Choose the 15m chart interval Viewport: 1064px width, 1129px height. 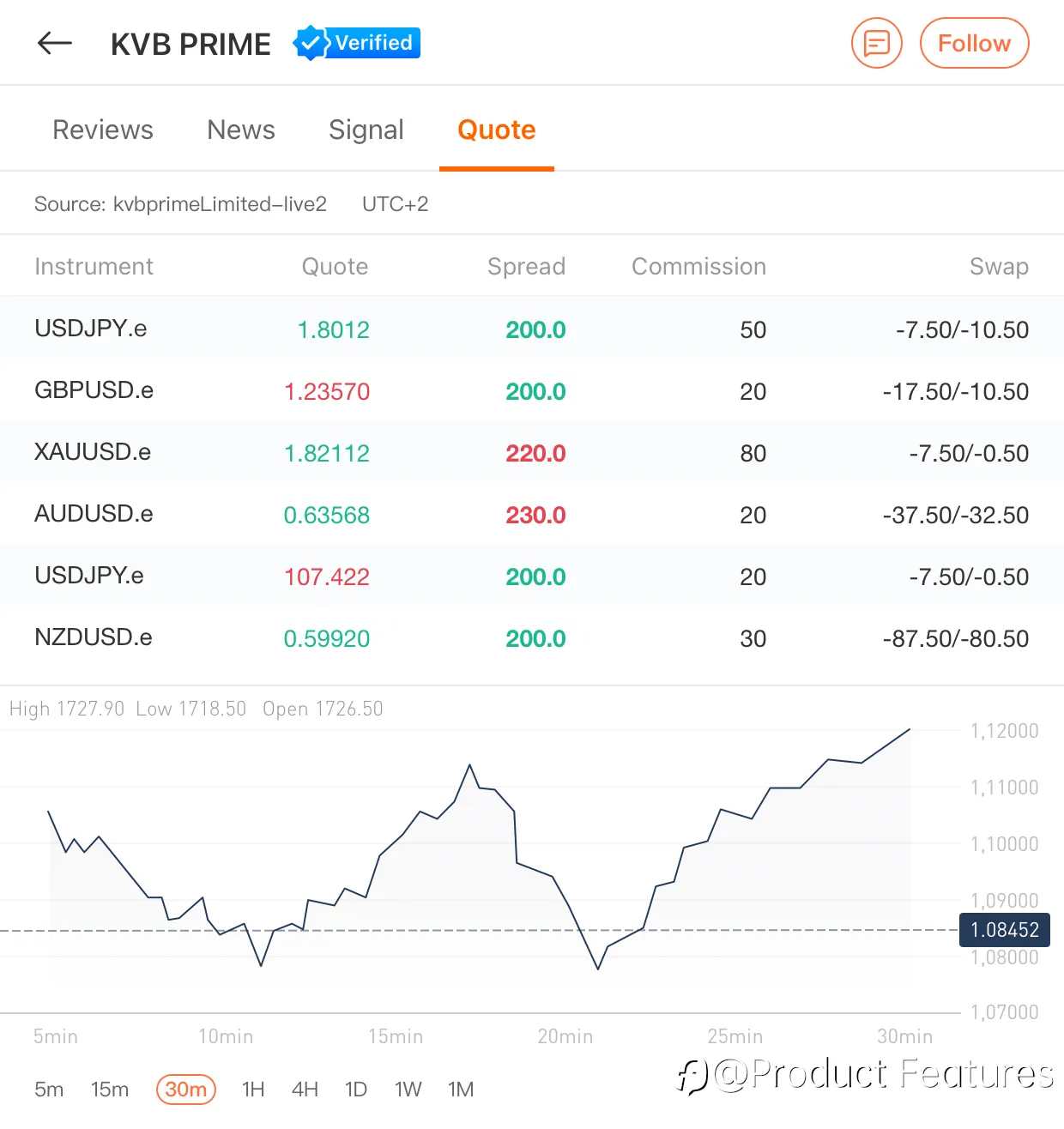110,1090
